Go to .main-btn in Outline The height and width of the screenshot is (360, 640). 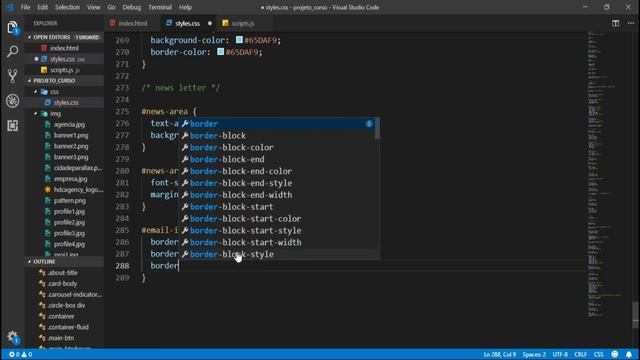(x=64, y=338)
